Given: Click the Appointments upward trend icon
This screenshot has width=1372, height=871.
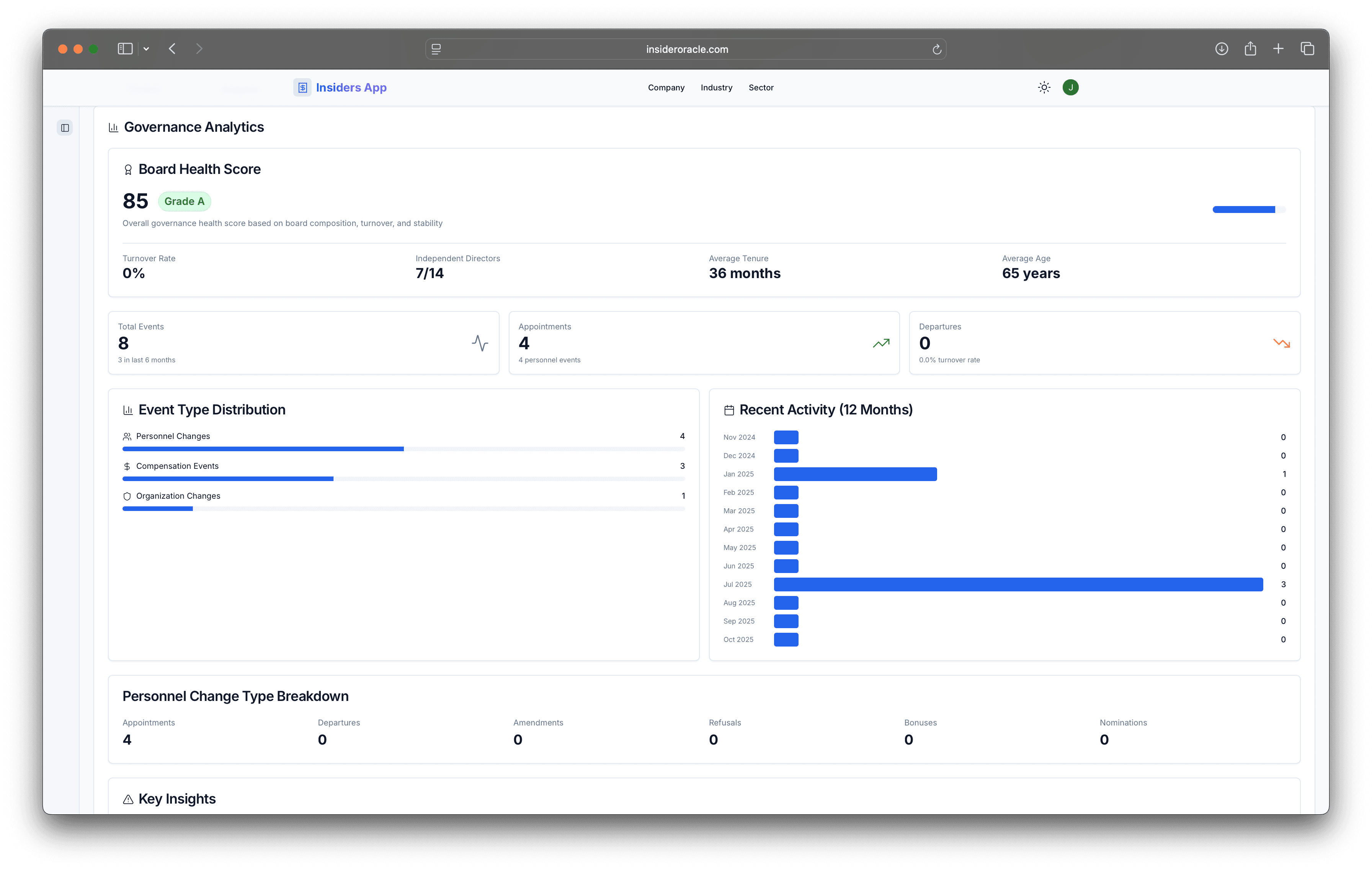Looking at the screenshot, I should click(x=881, y=343).
